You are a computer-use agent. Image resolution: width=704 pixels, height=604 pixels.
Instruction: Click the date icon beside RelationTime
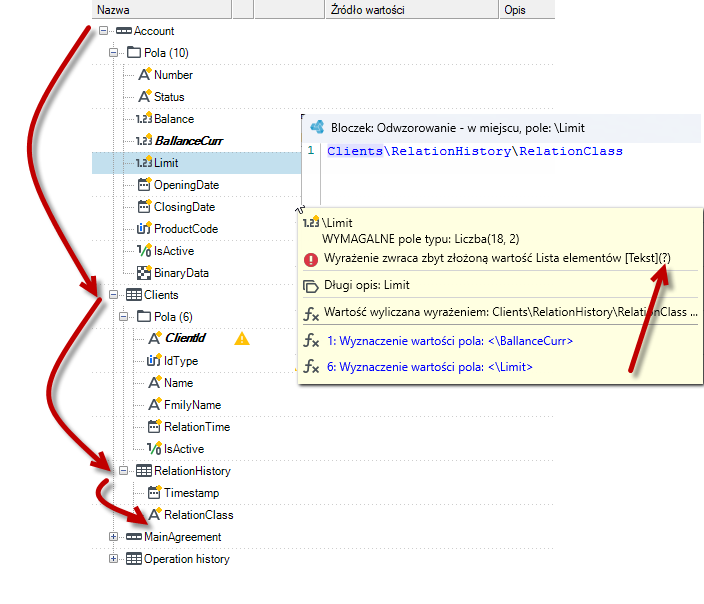click(x=154, y=426)
